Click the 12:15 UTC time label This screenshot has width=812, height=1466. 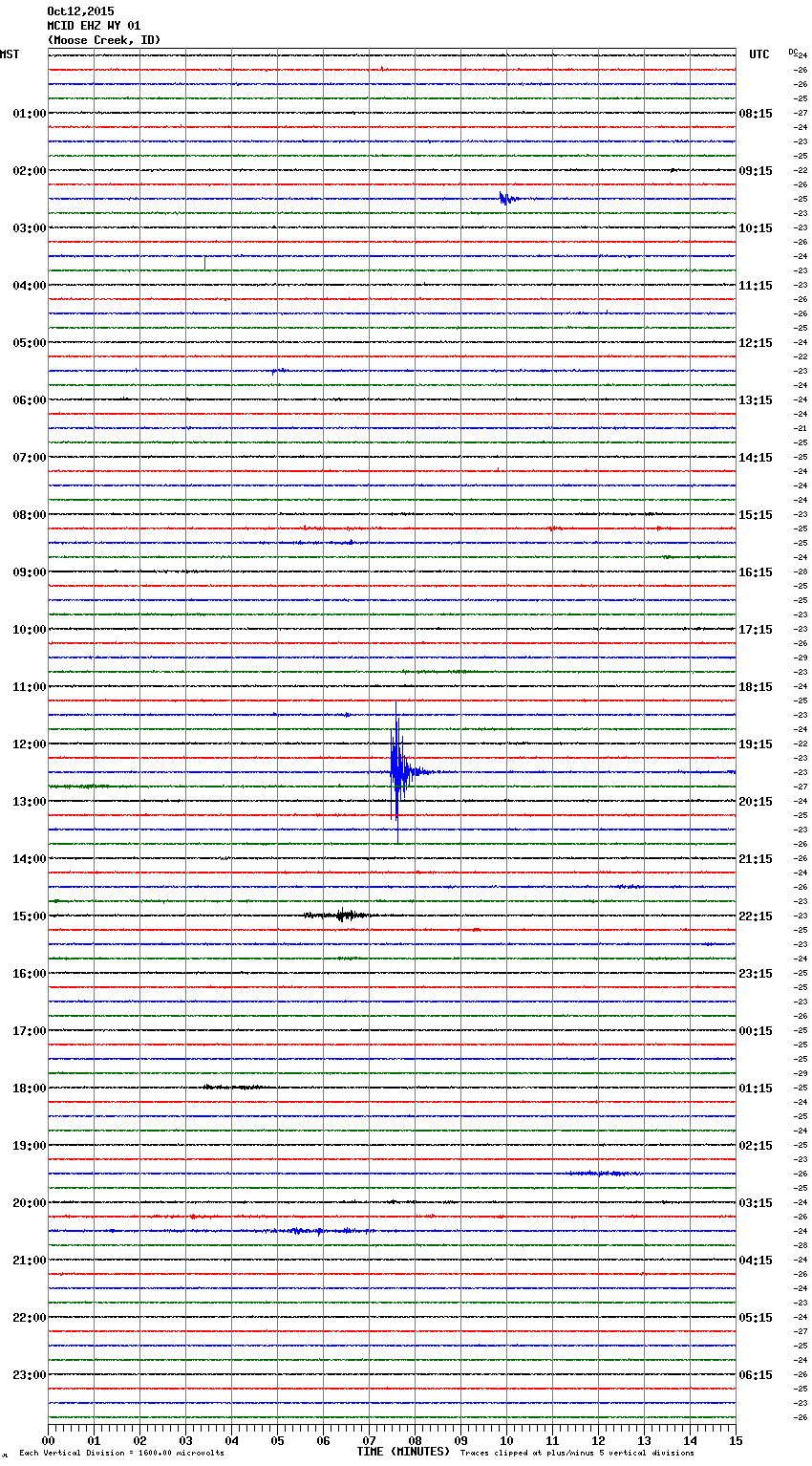756,342
